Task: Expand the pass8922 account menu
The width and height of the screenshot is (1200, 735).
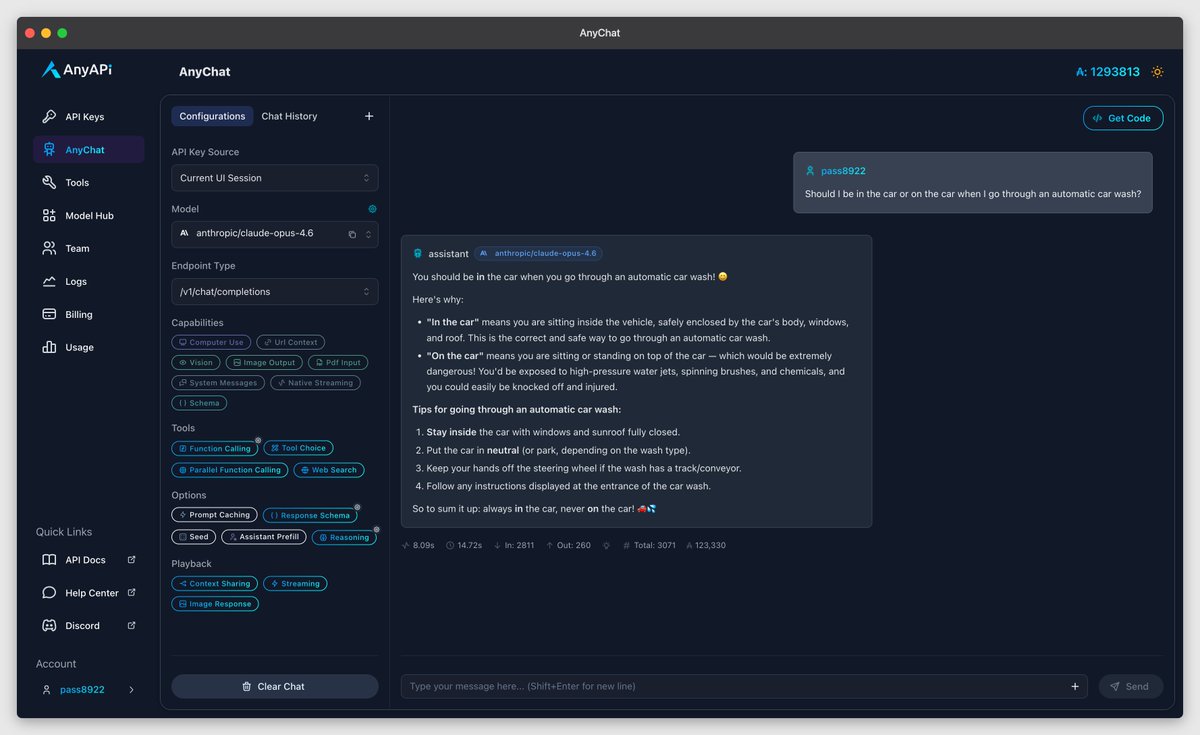Action: point(89,690)
